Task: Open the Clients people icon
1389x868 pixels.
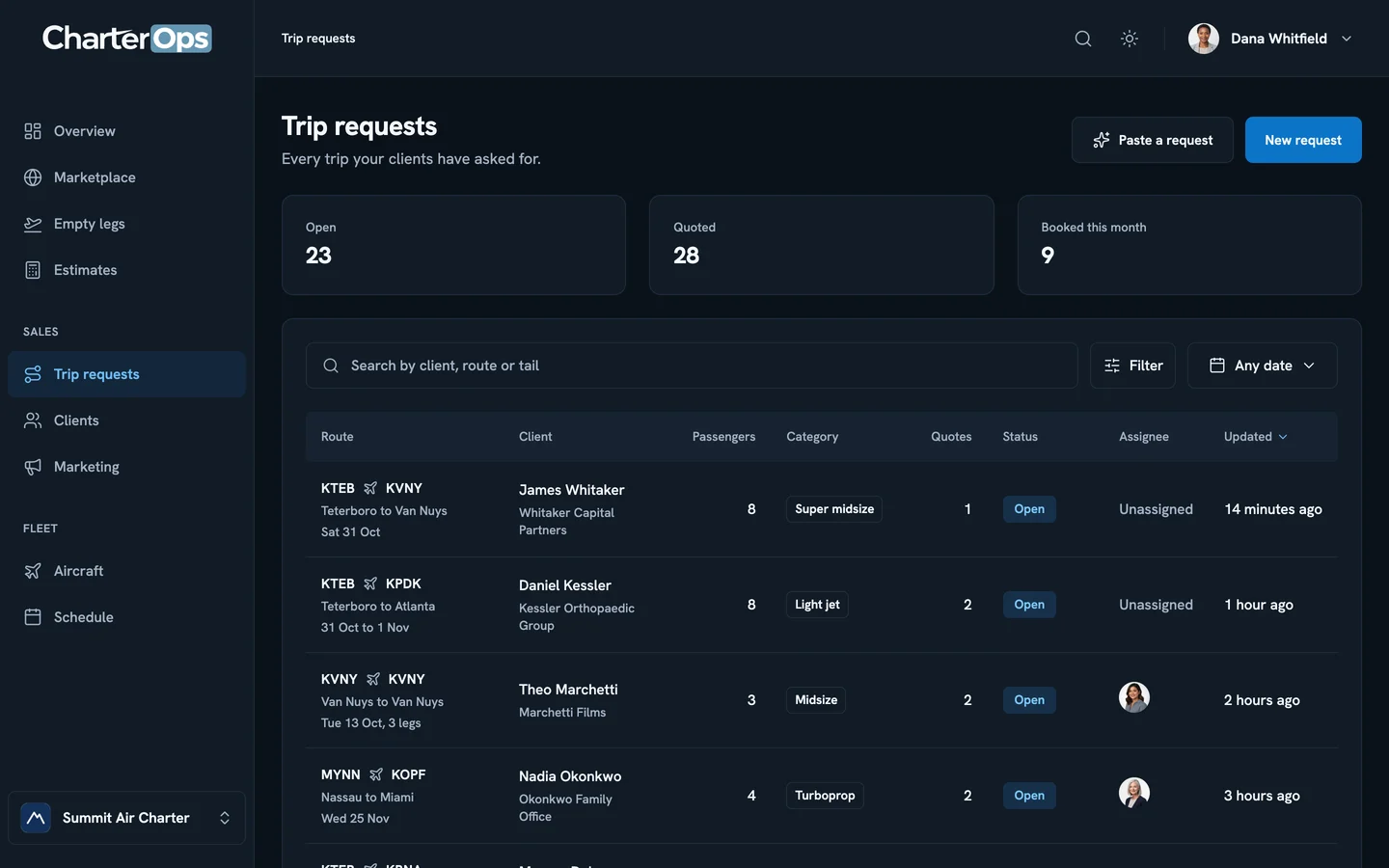Action: coord(33,420)
